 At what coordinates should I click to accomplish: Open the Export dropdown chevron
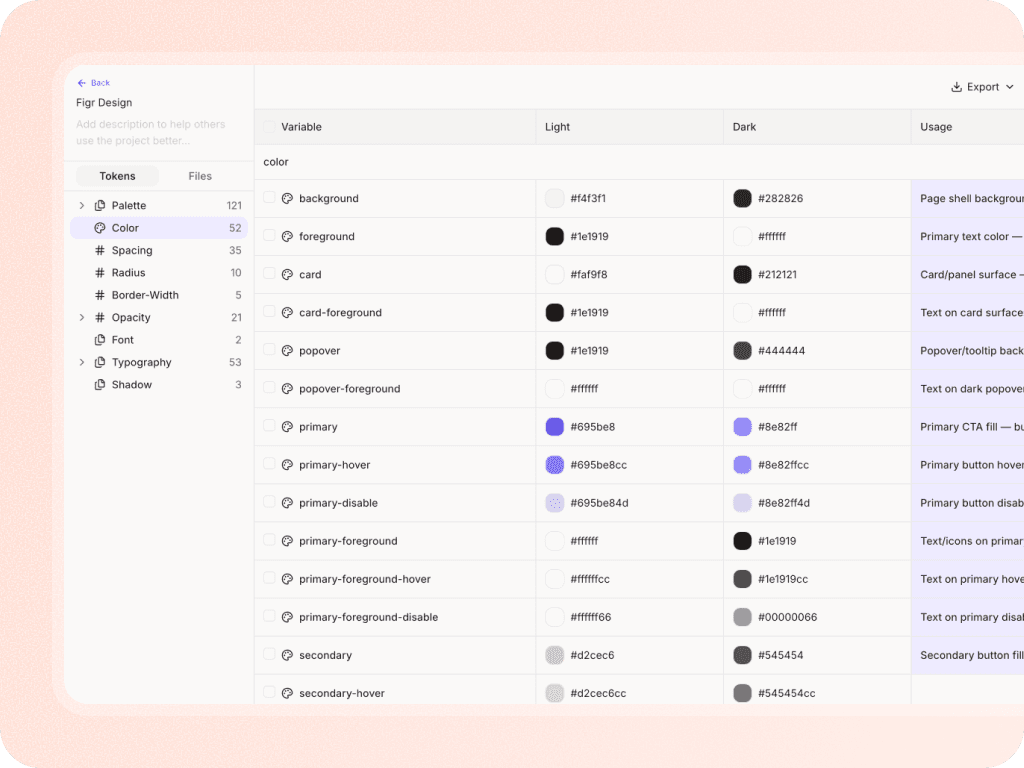pyautogui.click(x=1010, y=87)
